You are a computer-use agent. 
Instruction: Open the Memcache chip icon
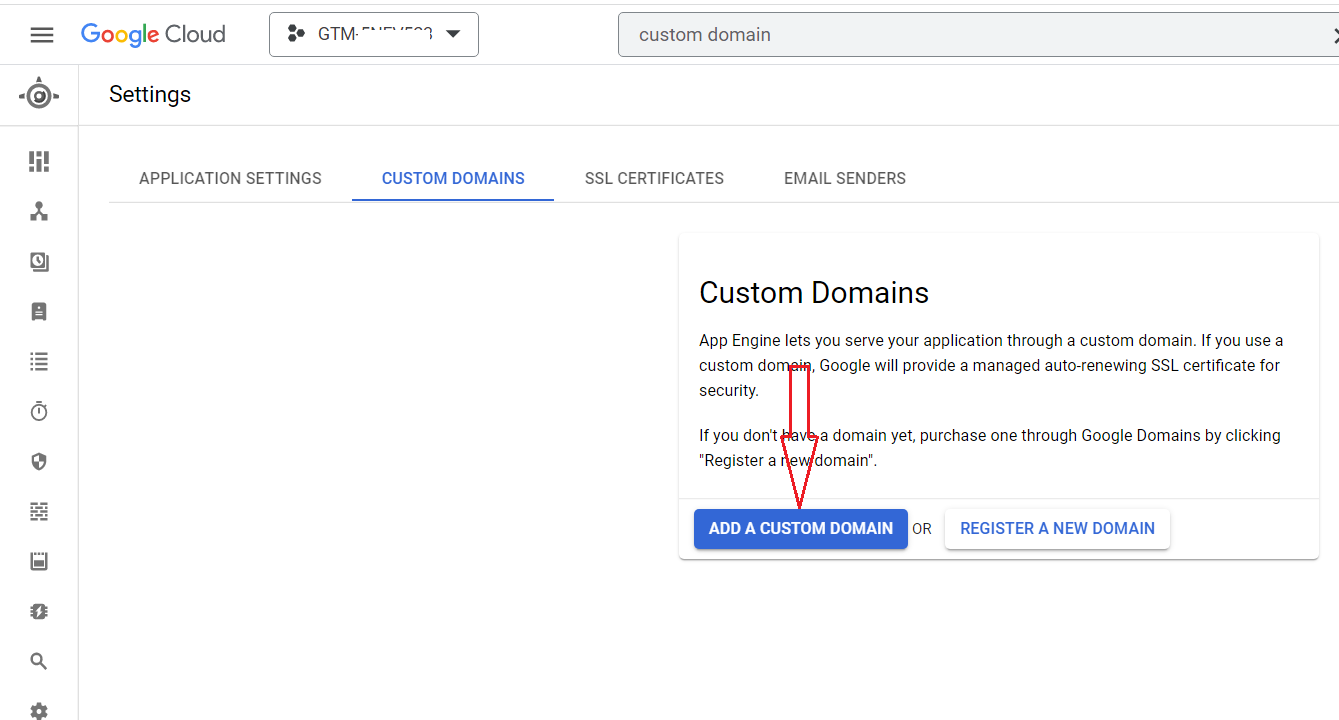point(39,611)
